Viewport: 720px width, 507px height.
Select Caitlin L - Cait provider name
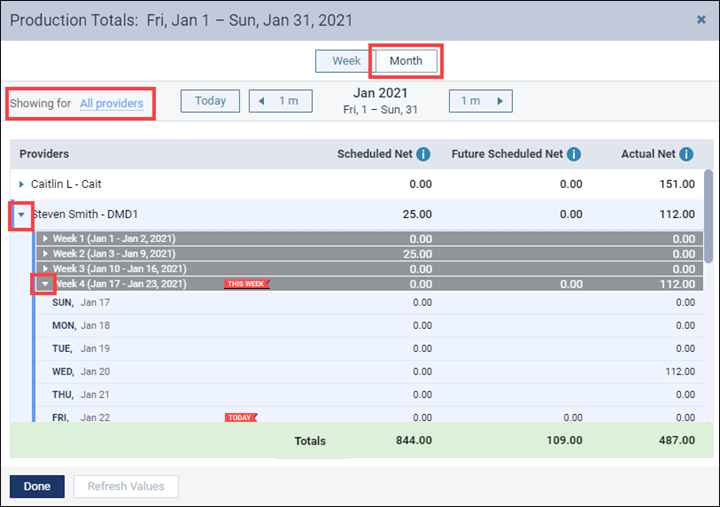[66, 184]
